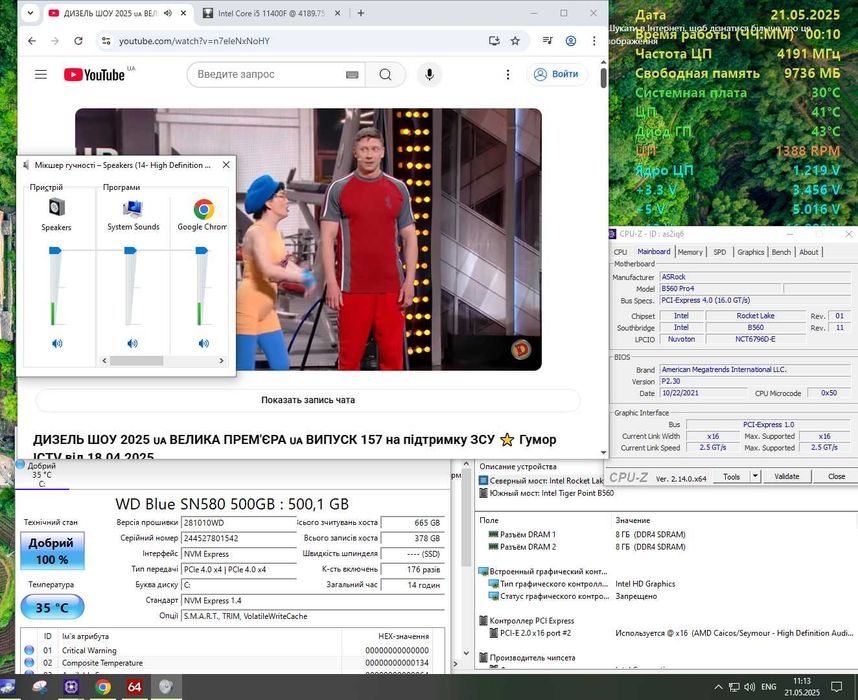The height and width of the screenshot is (700, 858).
Task: Click Контроллер PCI Express tree row in AIDA64
Action: (x=527, y=621)
